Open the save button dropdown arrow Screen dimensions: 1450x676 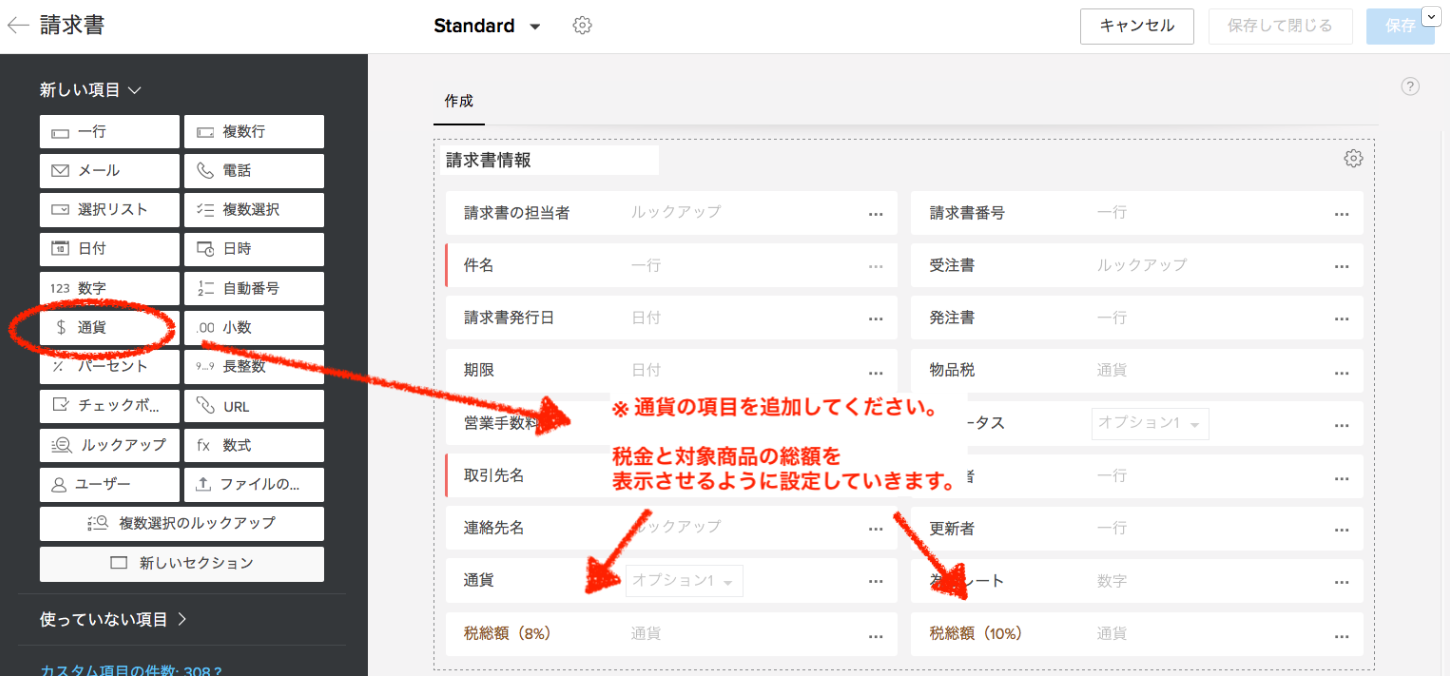[1428, 17]
